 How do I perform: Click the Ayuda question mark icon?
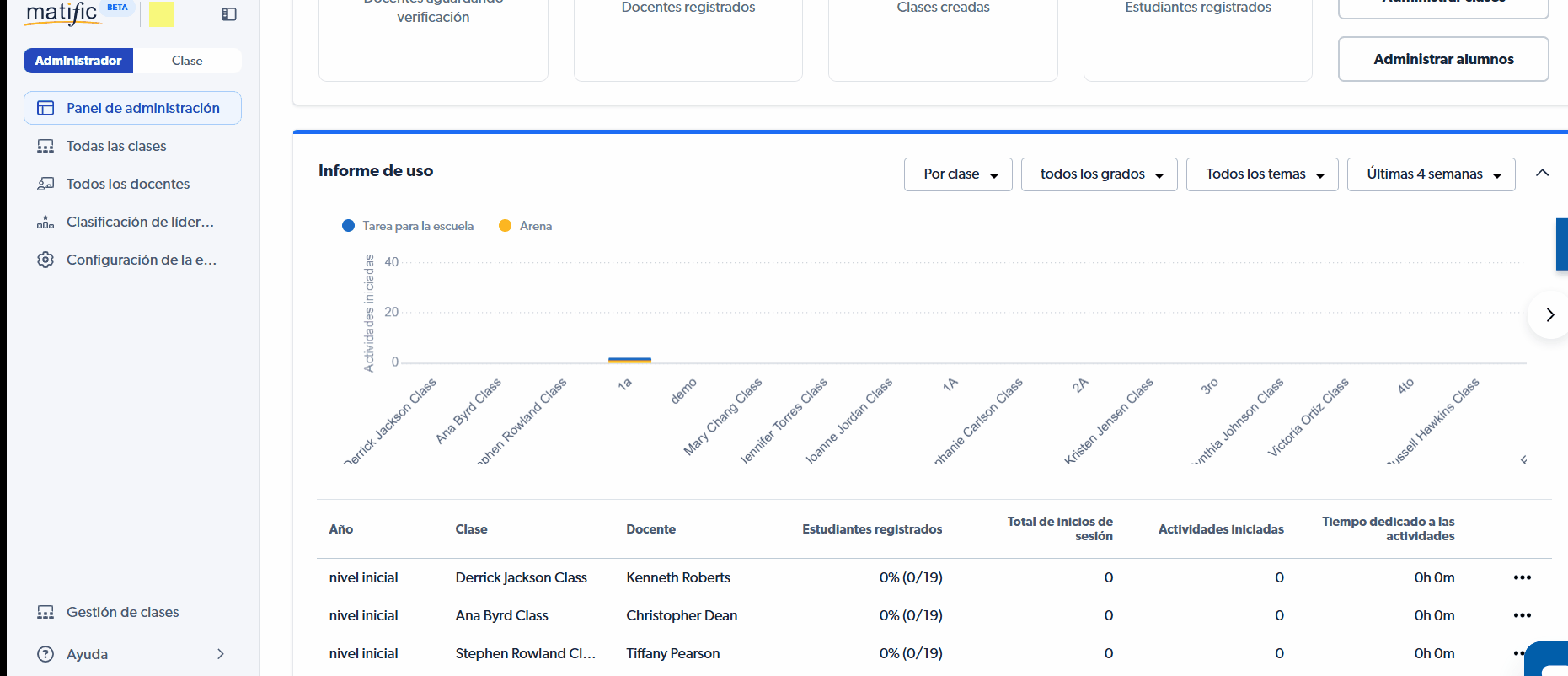point(45,654)
